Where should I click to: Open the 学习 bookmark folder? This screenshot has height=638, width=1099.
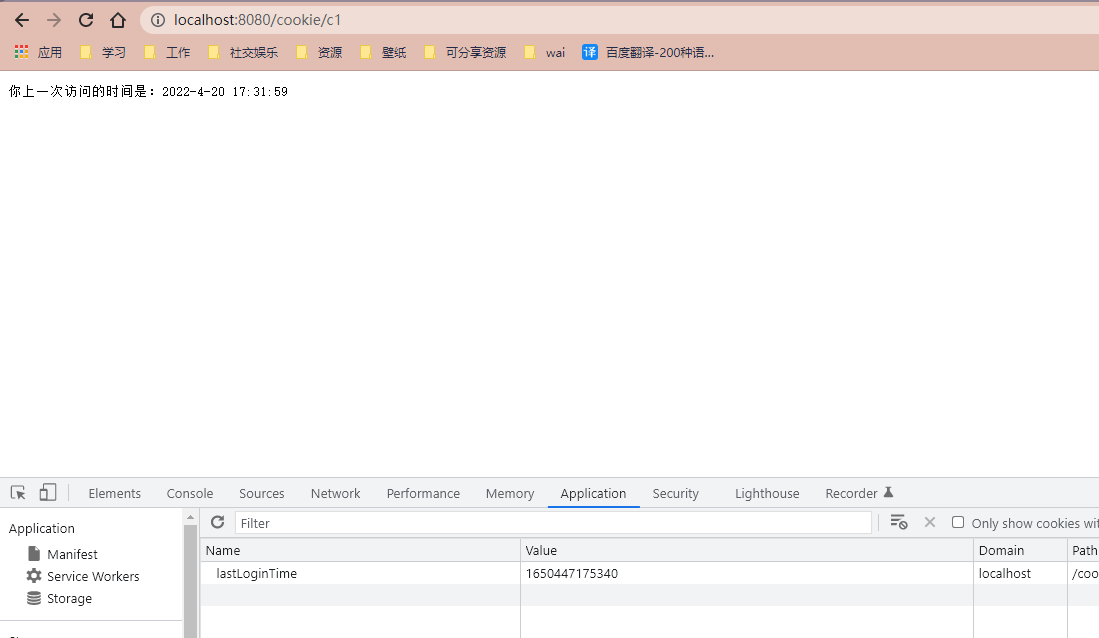103,52
